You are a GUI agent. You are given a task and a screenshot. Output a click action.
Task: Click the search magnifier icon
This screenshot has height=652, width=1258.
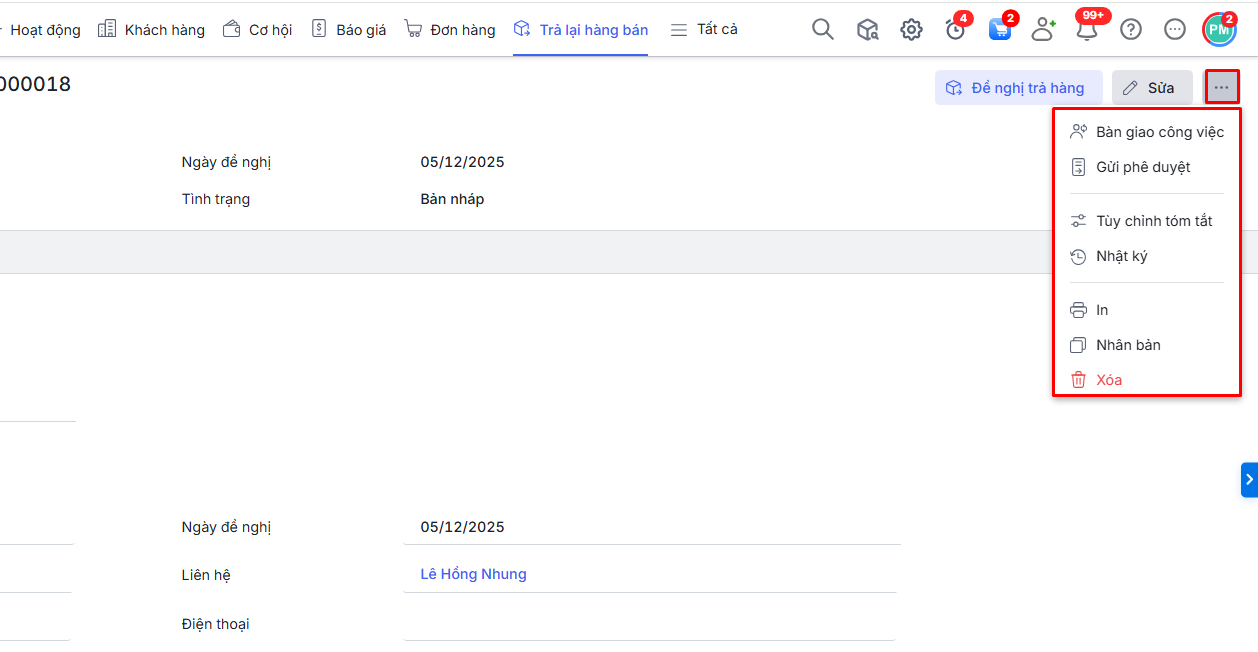pyautogui.click(x=822, y=30)
